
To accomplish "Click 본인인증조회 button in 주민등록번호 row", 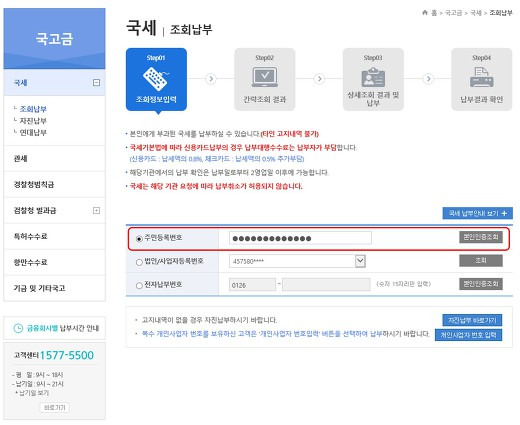I will (481, 237).
